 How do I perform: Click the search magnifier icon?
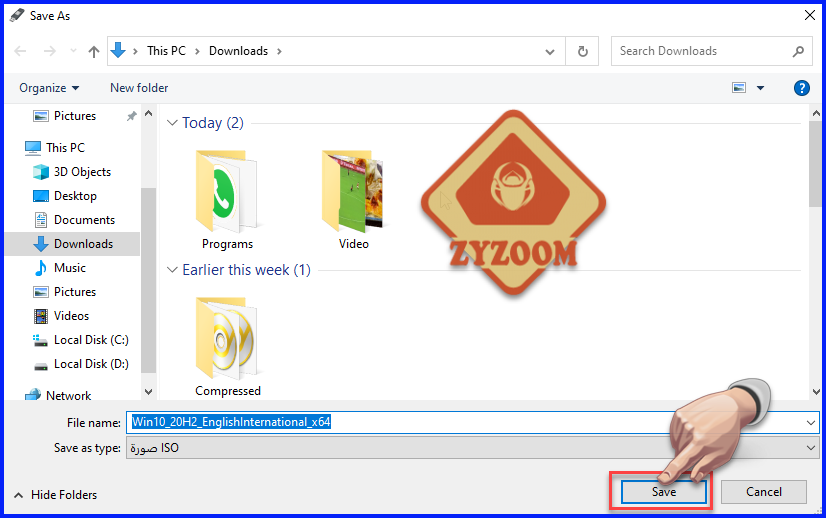tap(799, 51)
